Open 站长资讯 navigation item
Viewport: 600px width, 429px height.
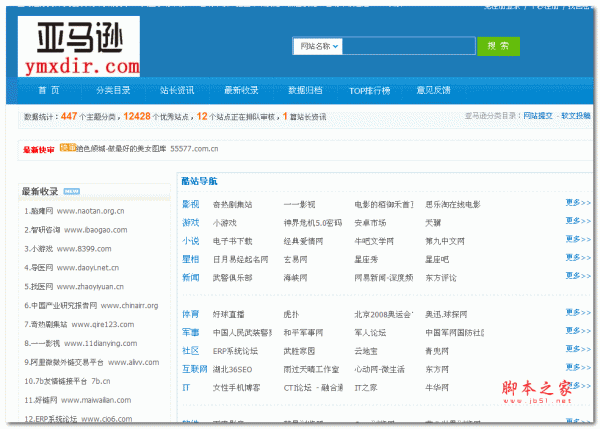tap(177, 90)
